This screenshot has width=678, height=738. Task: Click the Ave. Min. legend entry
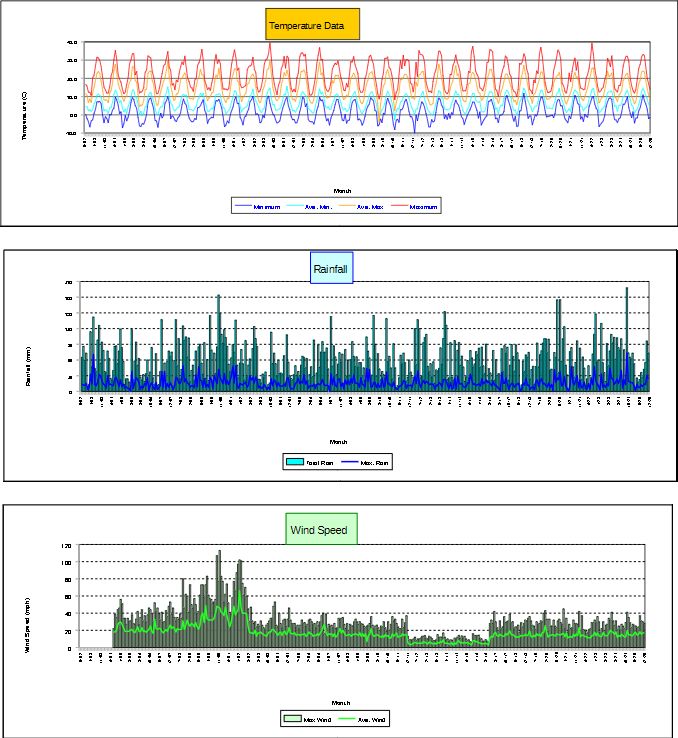317,207
